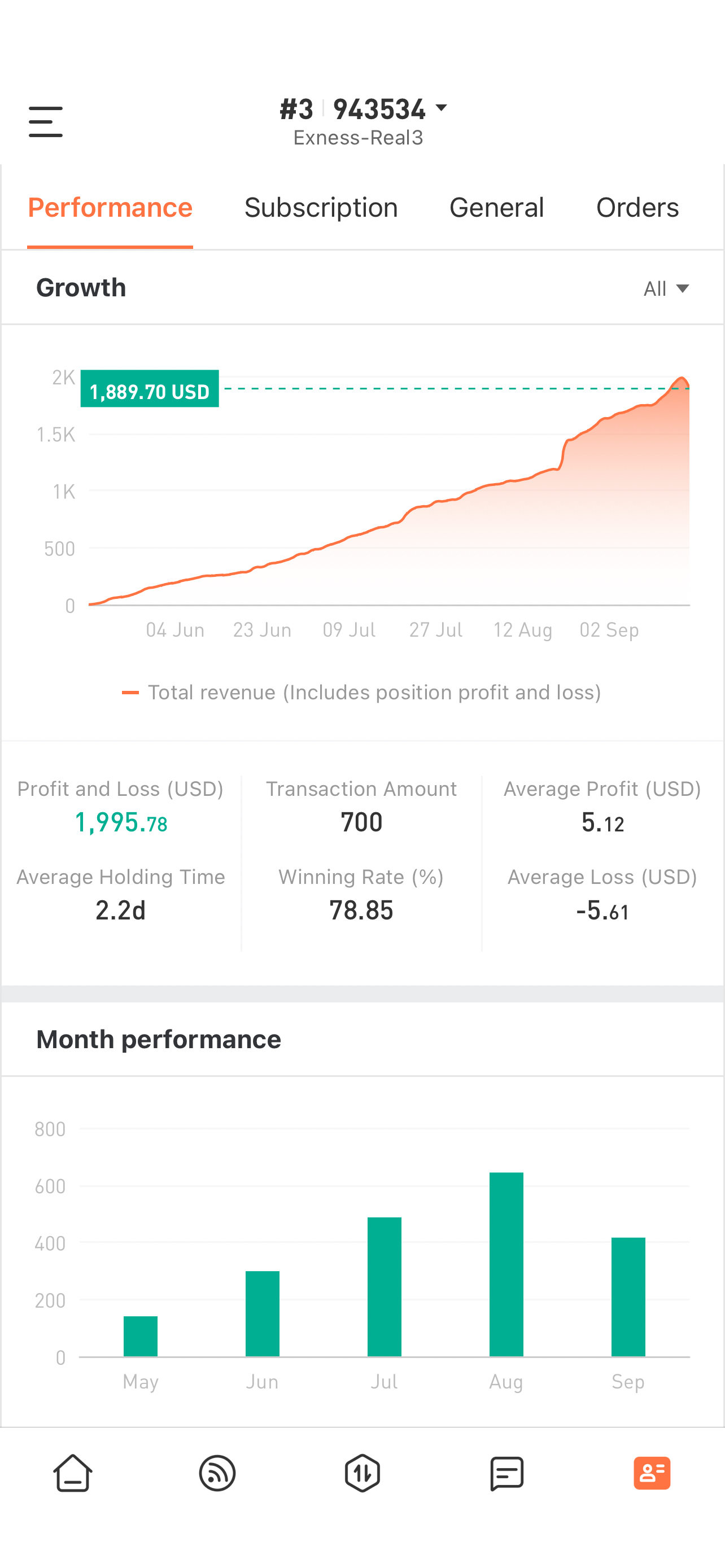Tap the home icon in bottom bar
Viewport: 725px width, 1568px height.
pyautogui.click(x=73, y=1473)
